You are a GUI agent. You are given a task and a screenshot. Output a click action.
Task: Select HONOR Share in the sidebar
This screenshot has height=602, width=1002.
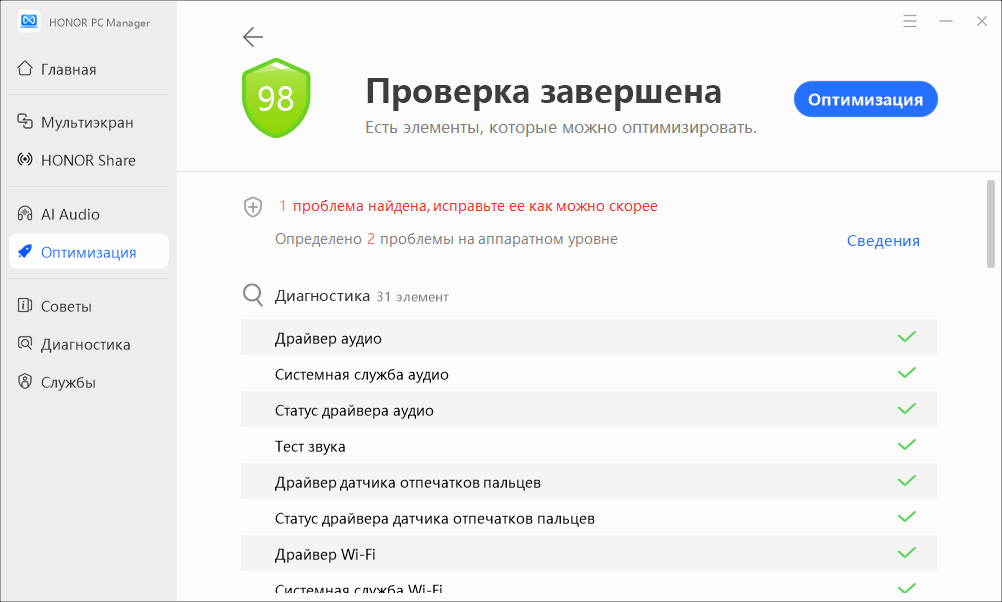(x=87, y=160)
